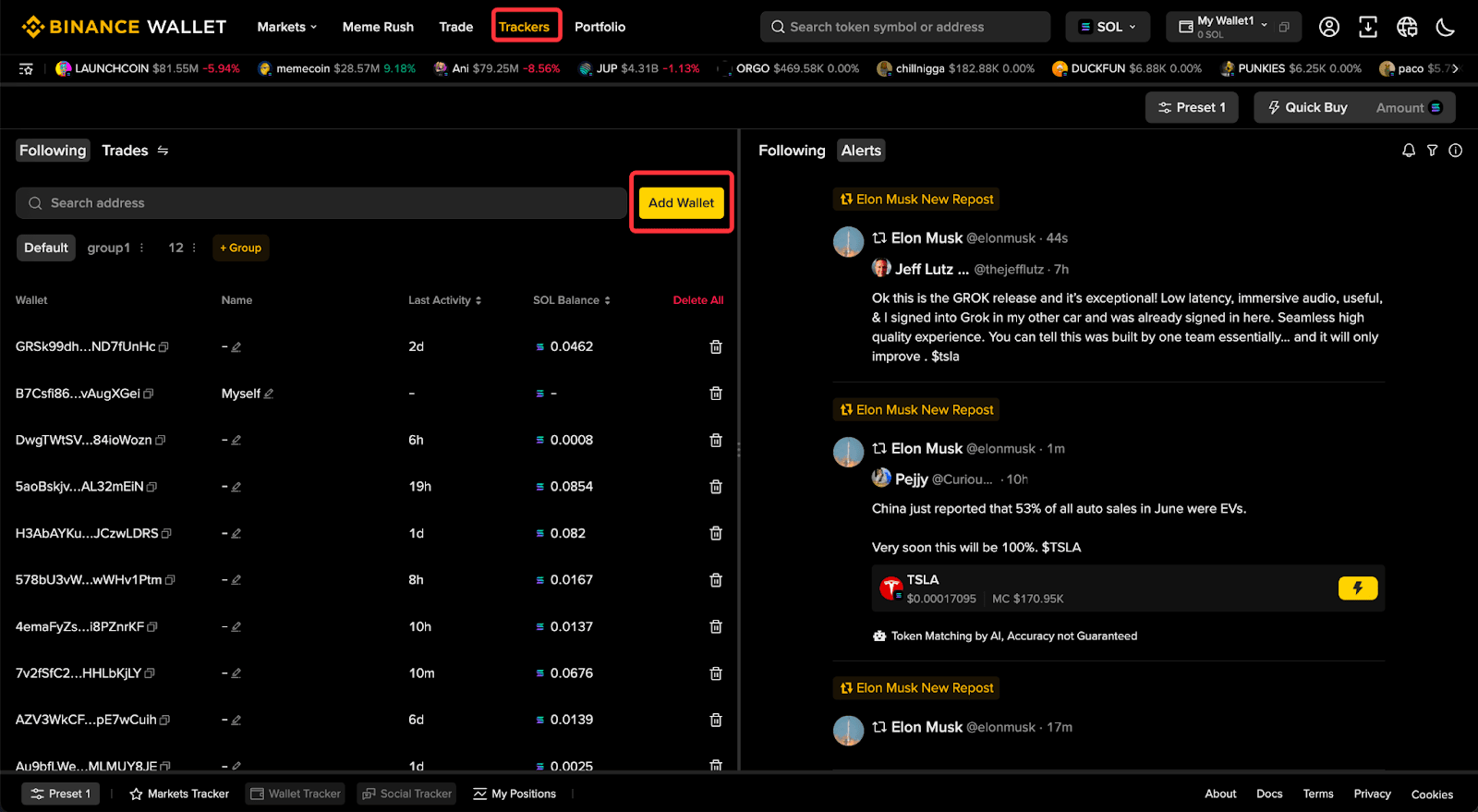
Task: Click Delete All wallets
Action: pyautogui.click(x=698, y=300)
